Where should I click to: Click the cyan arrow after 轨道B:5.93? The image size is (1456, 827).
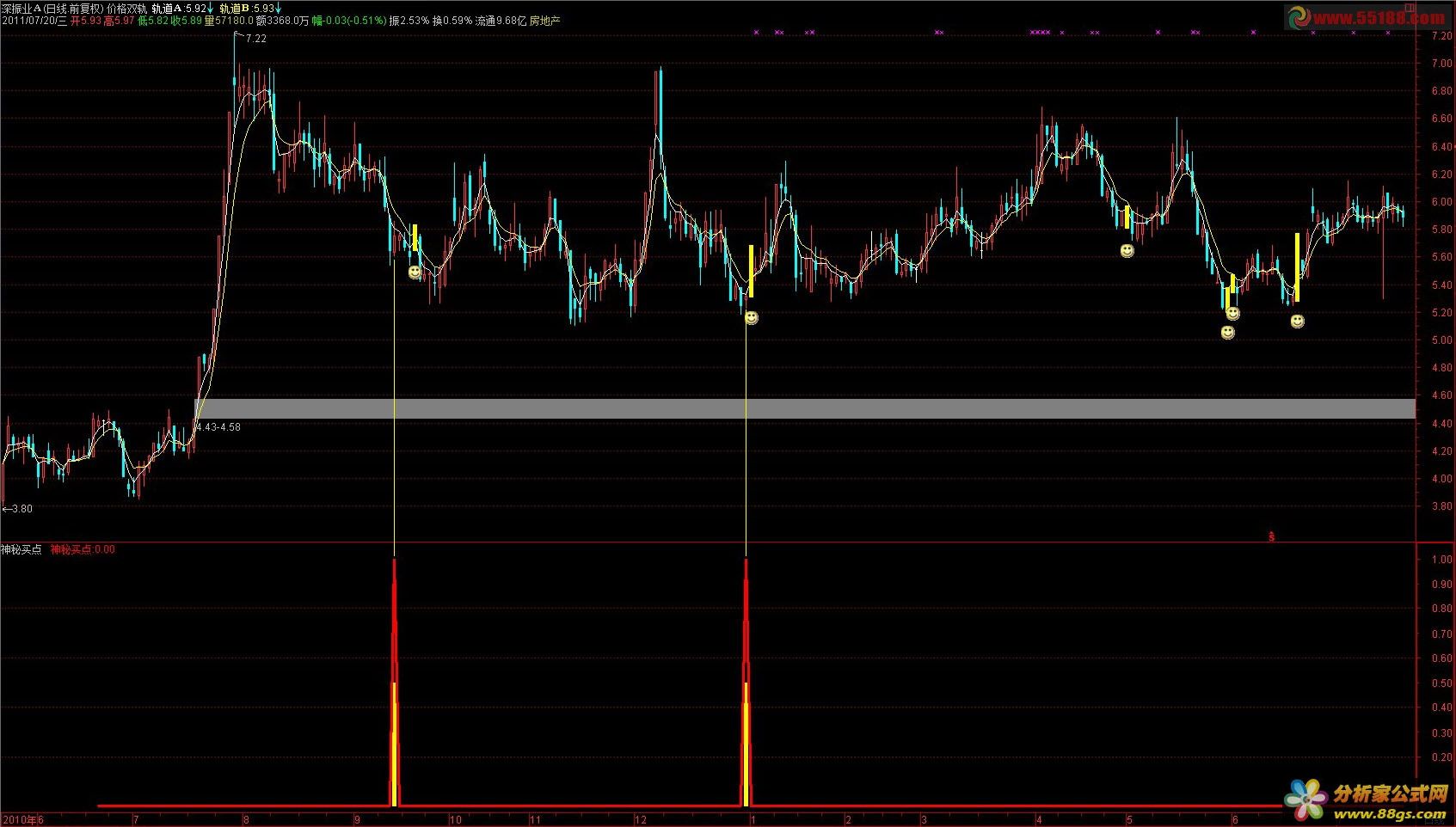(278, 8)
